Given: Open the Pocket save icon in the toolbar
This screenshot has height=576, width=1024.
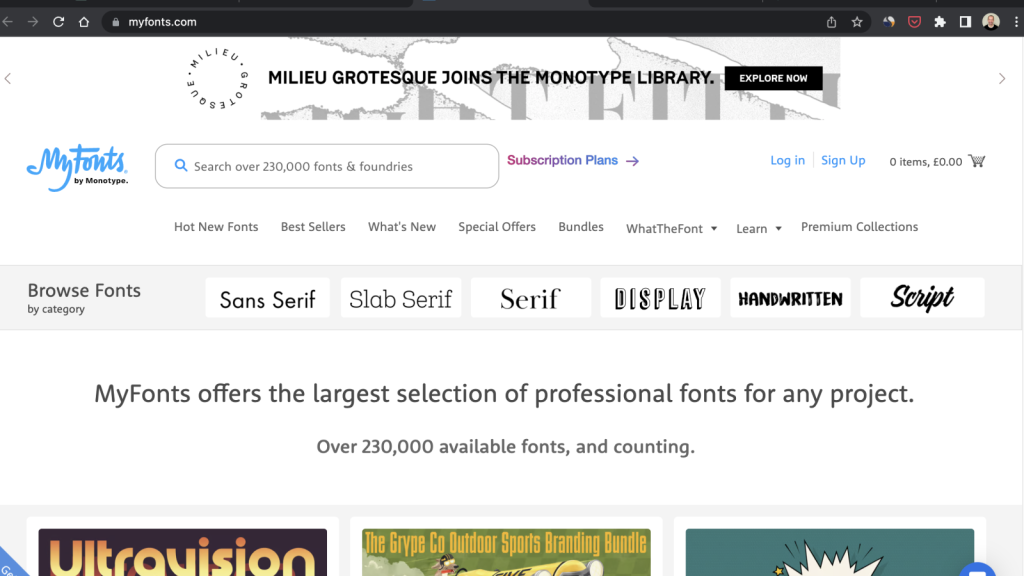Looking at the screenshot, I should coord(913,21).
